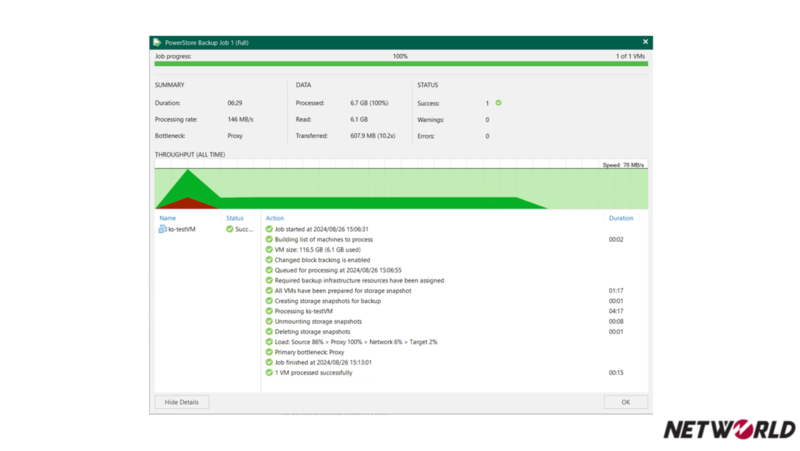The width and height of the screenshot is (800, 451).
Task: Click the Duration column header
Action: pos(621,218)
